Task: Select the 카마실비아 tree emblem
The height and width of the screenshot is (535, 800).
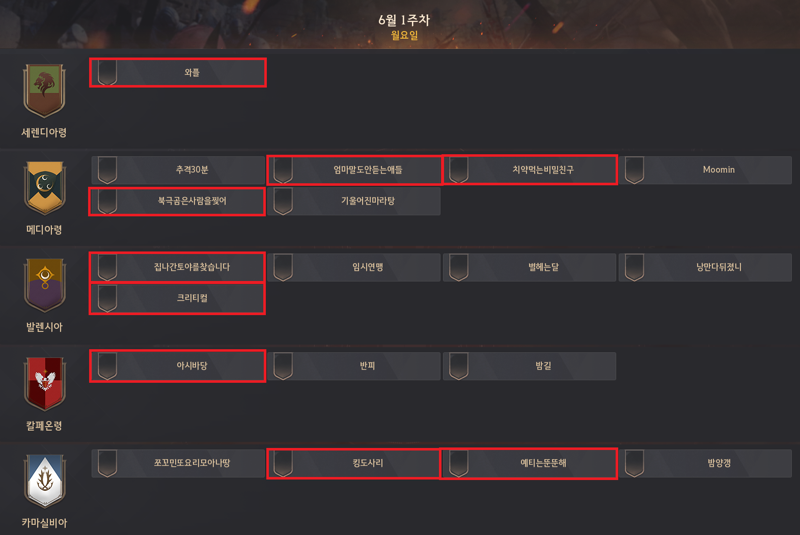Action: [45, 481]
